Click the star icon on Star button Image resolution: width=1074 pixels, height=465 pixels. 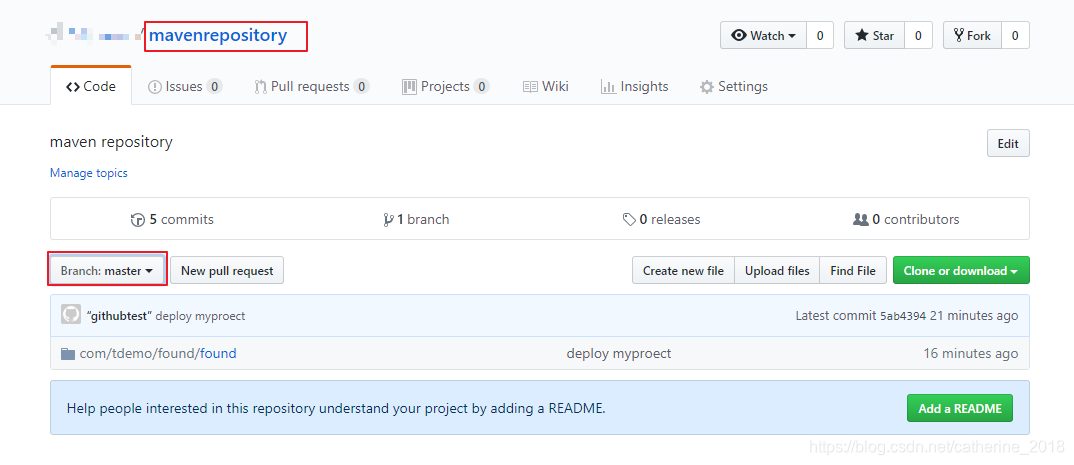862,36
